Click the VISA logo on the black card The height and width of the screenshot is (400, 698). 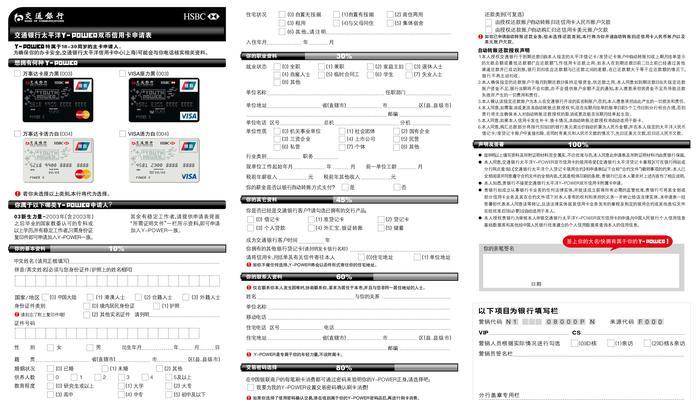[189, 116]
